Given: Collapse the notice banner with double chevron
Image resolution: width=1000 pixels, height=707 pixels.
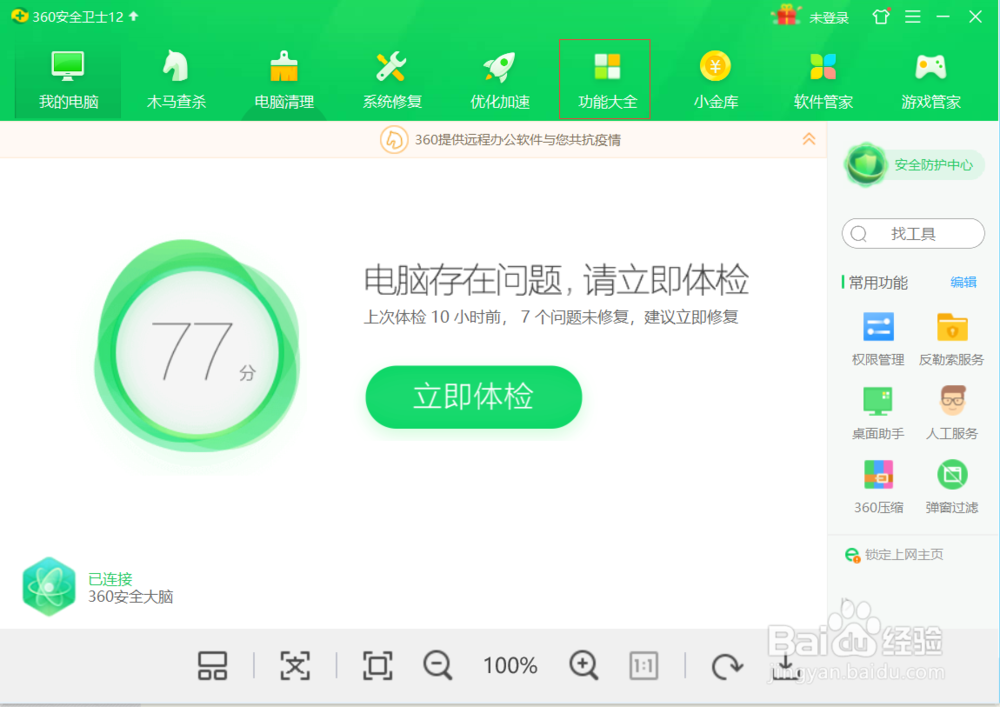Looking at the screenshot, I should (809, 139).
